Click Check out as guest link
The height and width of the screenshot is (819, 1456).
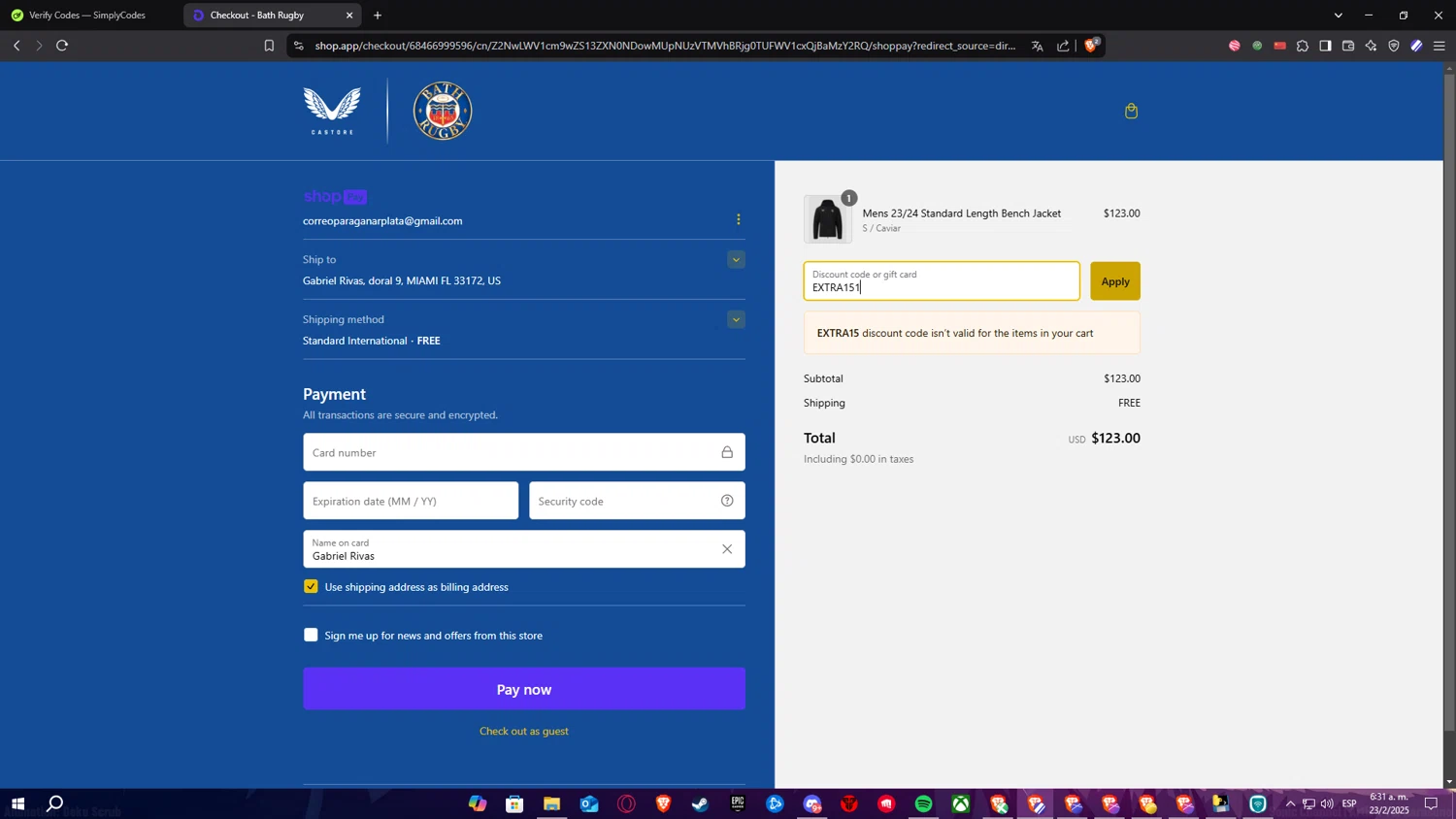click(524, 731)
